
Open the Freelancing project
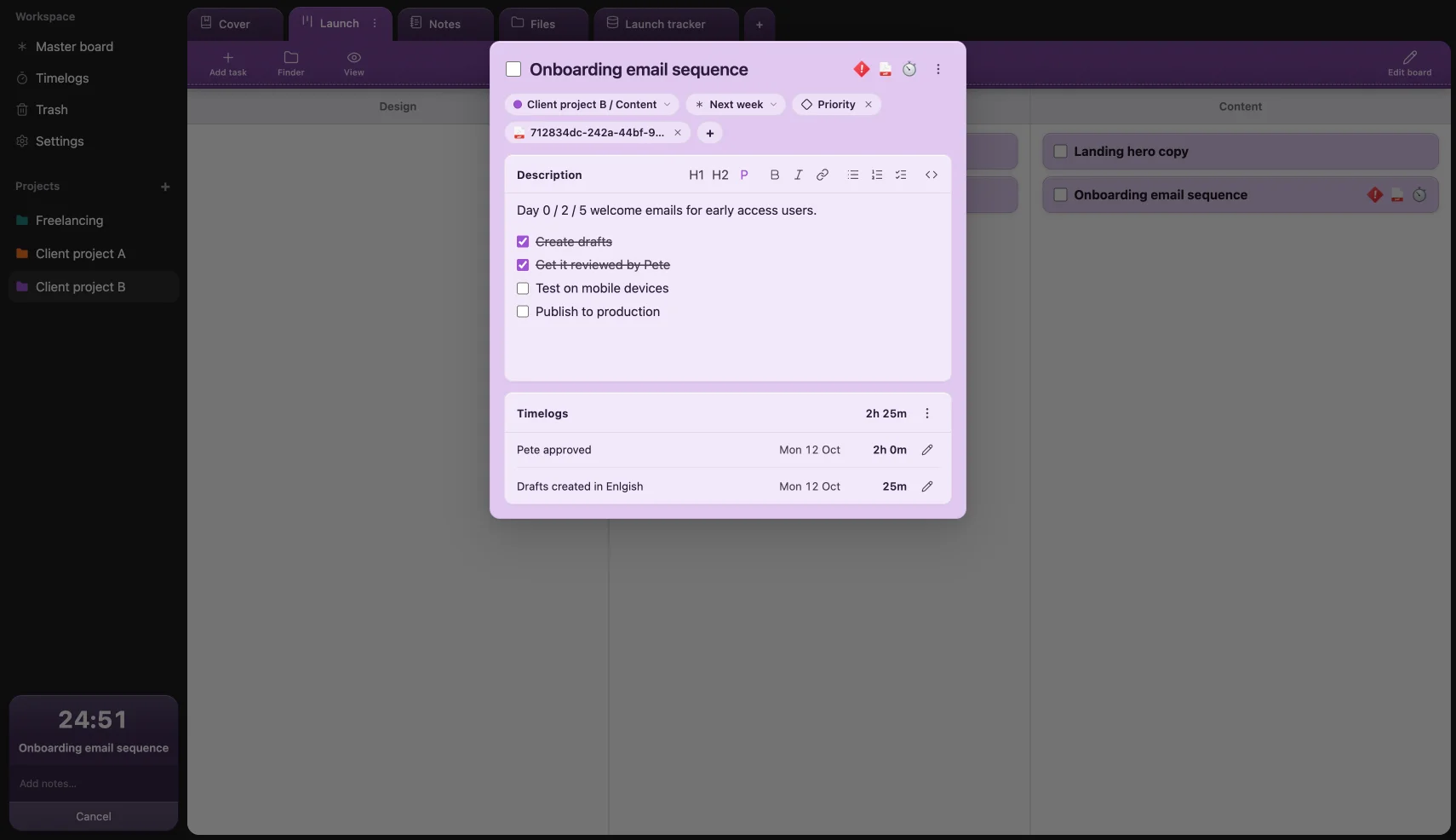[x=69, y=221]
